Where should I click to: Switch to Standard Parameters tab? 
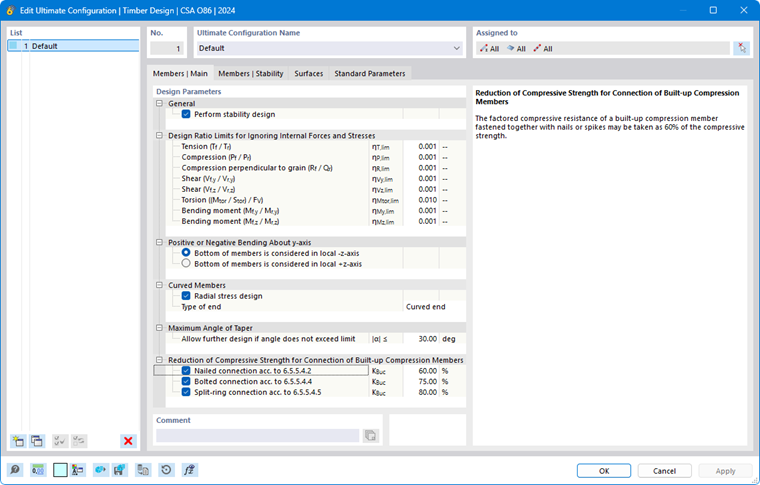point(370,74)
